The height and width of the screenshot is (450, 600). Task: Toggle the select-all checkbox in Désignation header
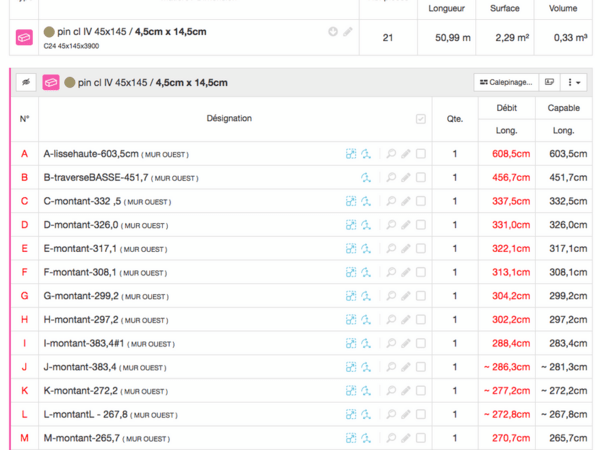pos(421,119)
